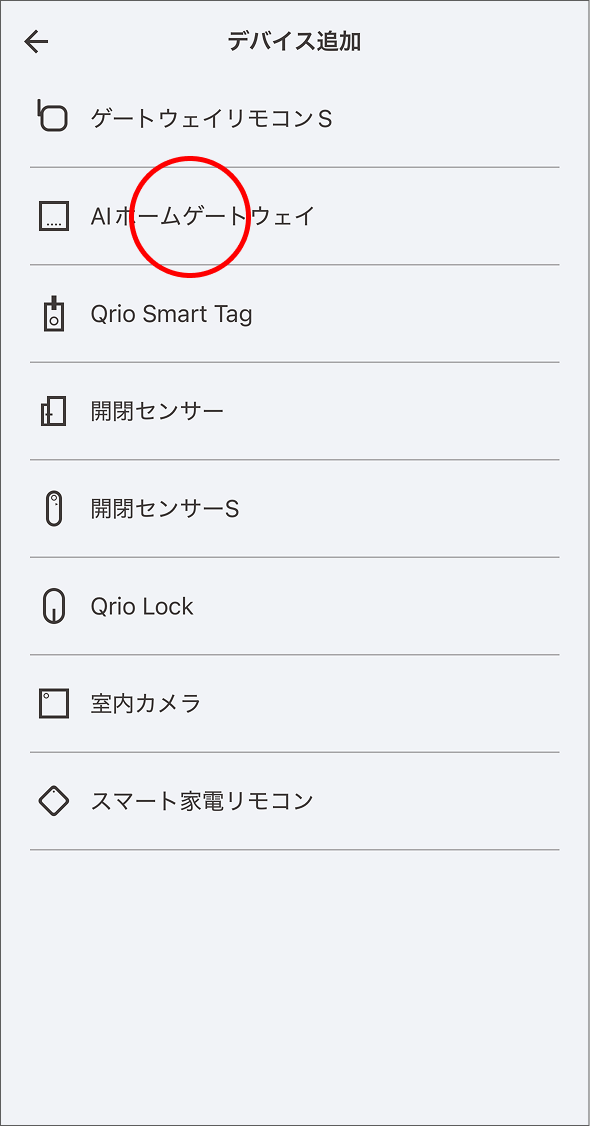
Task: Tap the デバイス追加 title text
Action: [x=295, y=42]
